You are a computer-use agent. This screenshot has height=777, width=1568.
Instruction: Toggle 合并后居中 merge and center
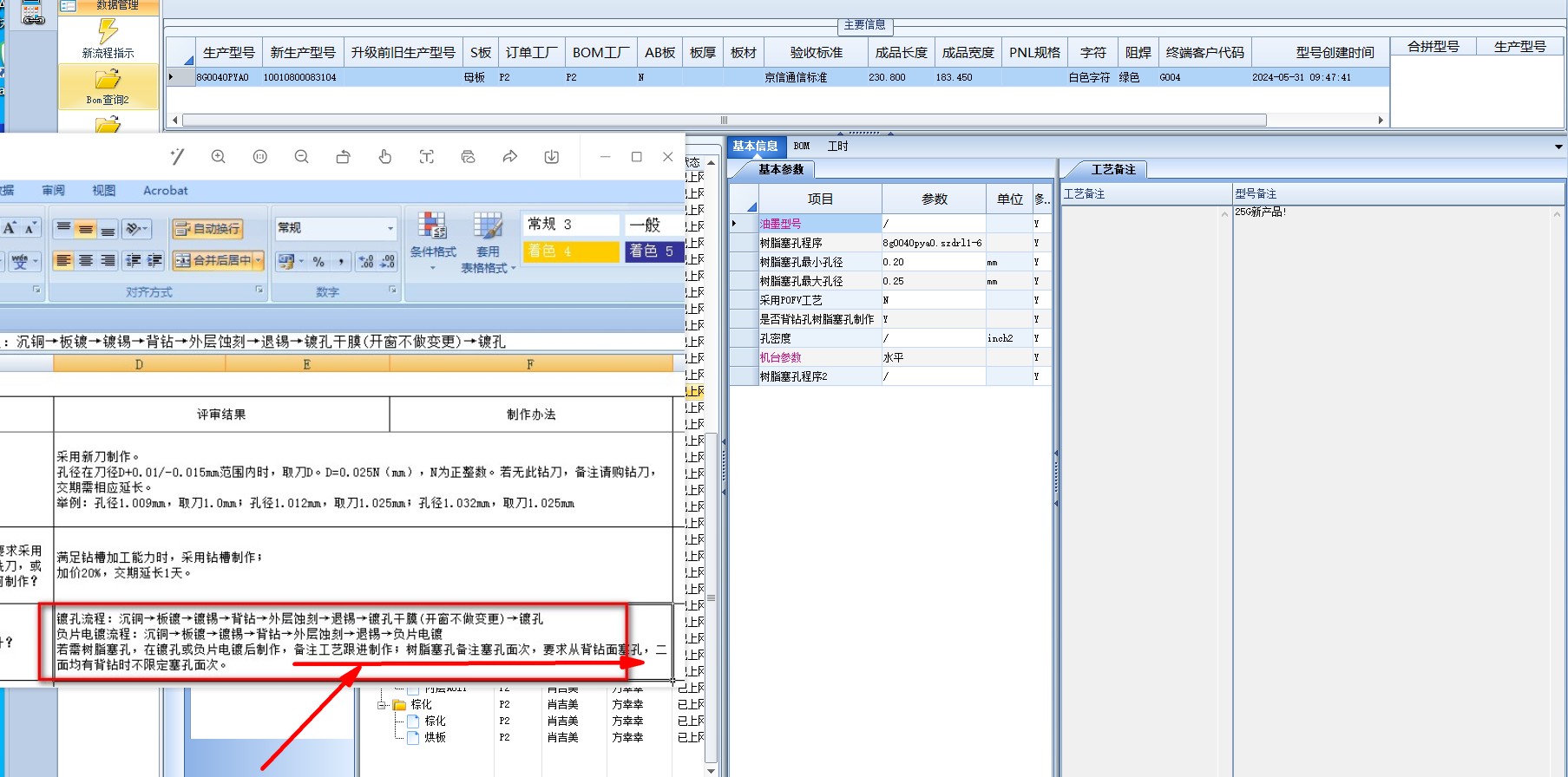213,260
